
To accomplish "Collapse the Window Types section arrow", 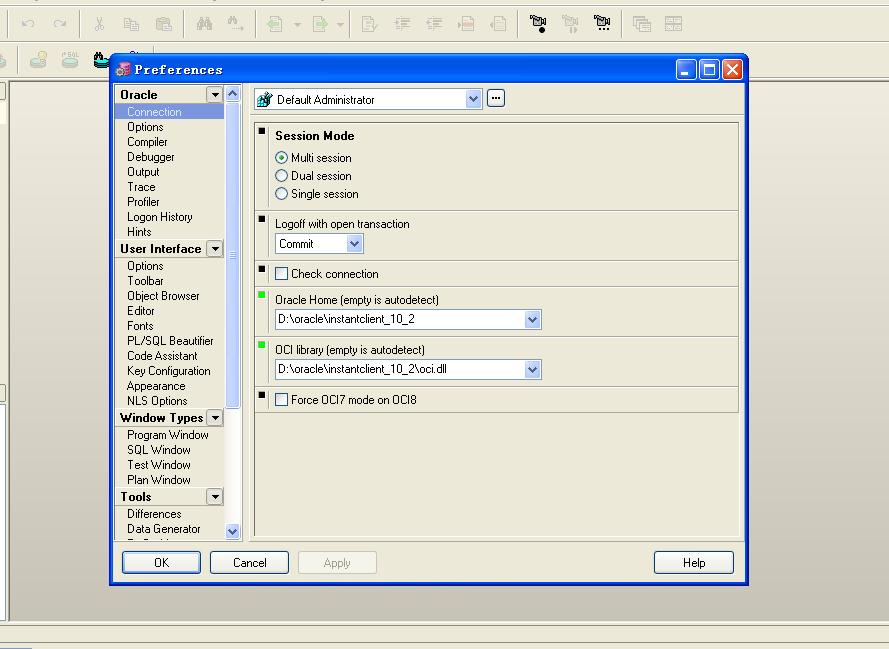I will (x=215, y=418).
